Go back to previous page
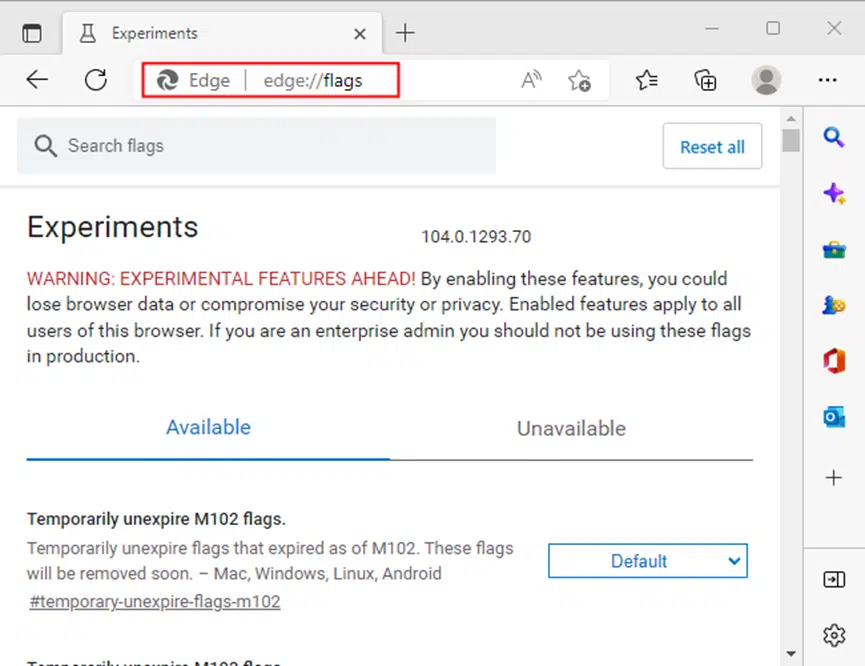This screenshot has height=666, width=865. point(37,80)
